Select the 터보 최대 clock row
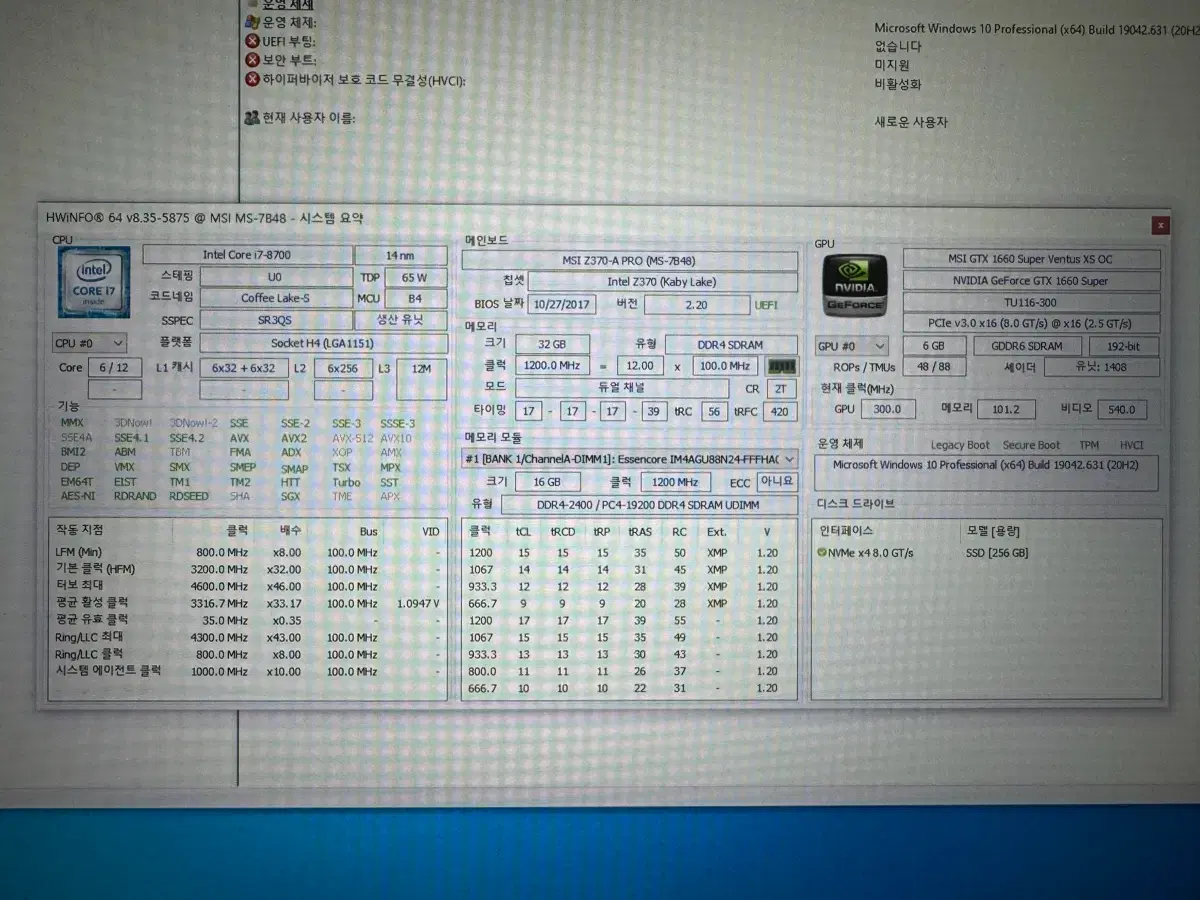The height and width of the screenshot is (900, 1200). [x=248, y=587]
